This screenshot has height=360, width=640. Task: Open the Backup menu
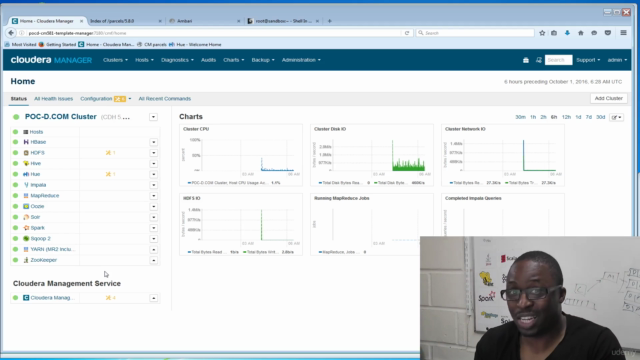pos(263,60)
